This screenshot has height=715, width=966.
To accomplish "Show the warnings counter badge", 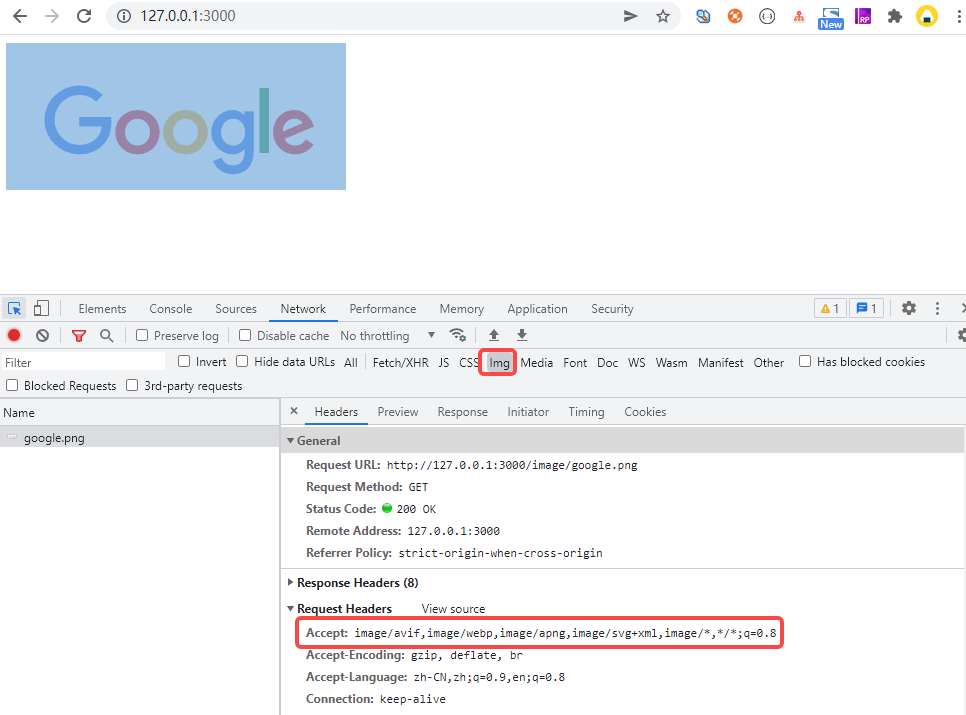I will 830,308.
